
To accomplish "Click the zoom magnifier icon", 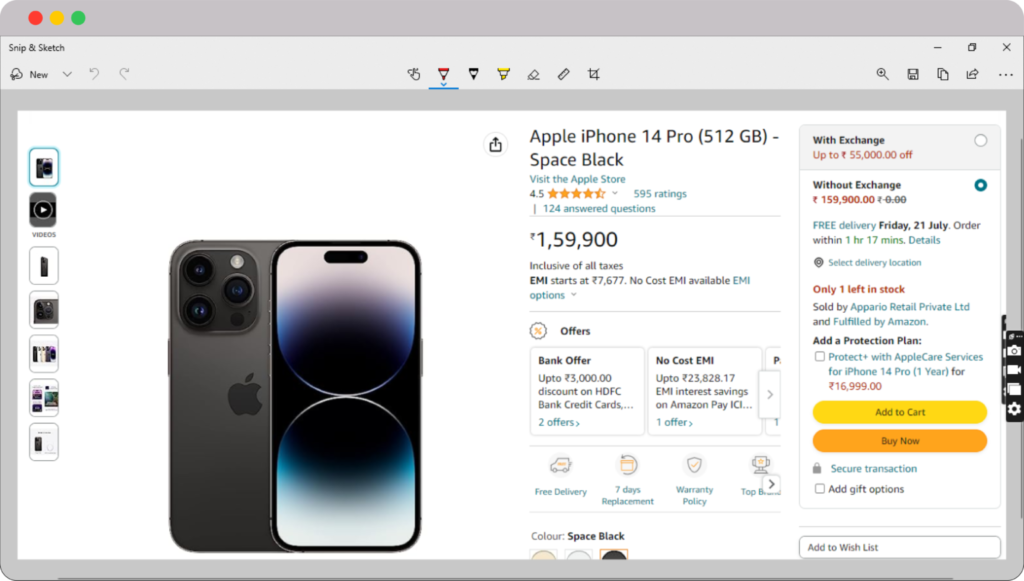I will (882, 74).
